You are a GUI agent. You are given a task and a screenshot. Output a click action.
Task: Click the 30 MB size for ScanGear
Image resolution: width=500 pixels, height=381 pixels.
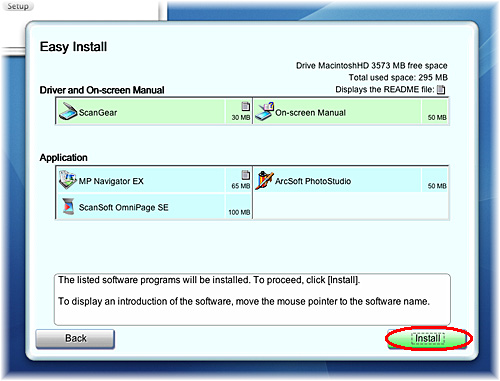click(x=241, y=117)
